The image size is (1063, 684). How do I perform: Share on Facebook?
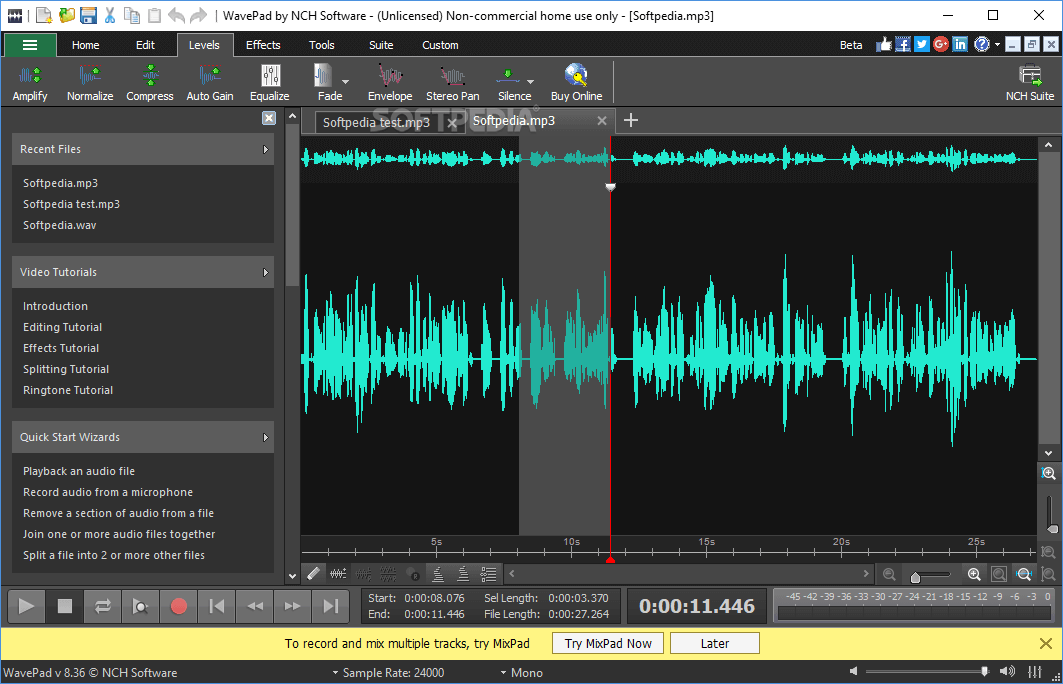902,45
